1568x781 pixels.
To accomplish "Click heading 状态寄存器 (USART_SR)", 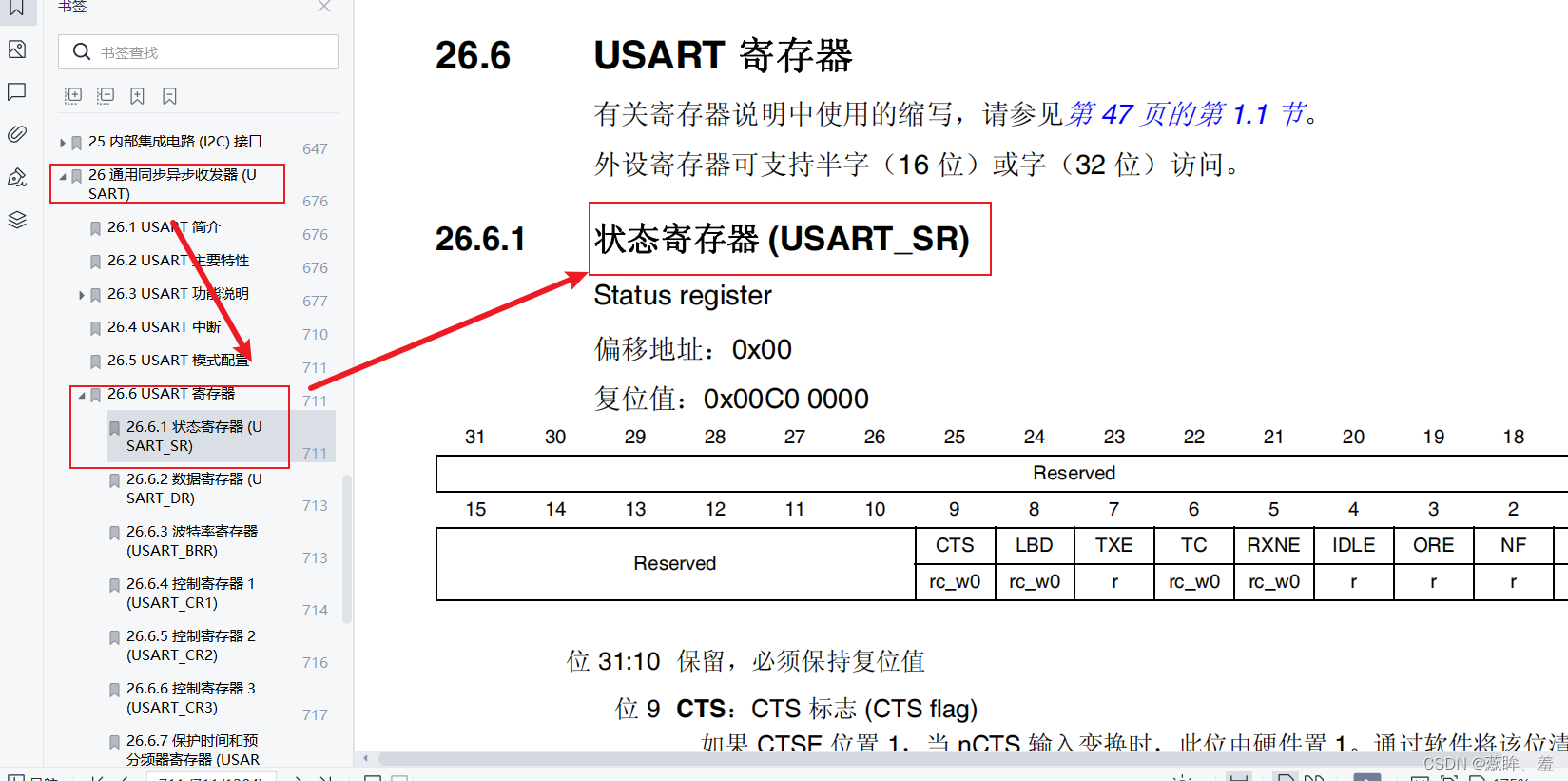I will click(x=782, y=239).
